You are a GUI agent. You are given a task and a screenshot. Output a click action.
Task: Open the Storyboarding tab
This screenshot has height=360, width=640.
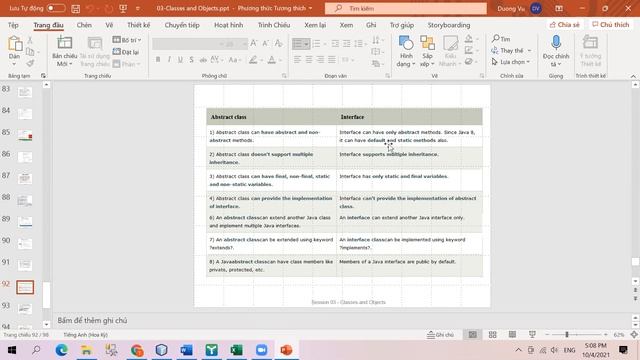(449, 25)
